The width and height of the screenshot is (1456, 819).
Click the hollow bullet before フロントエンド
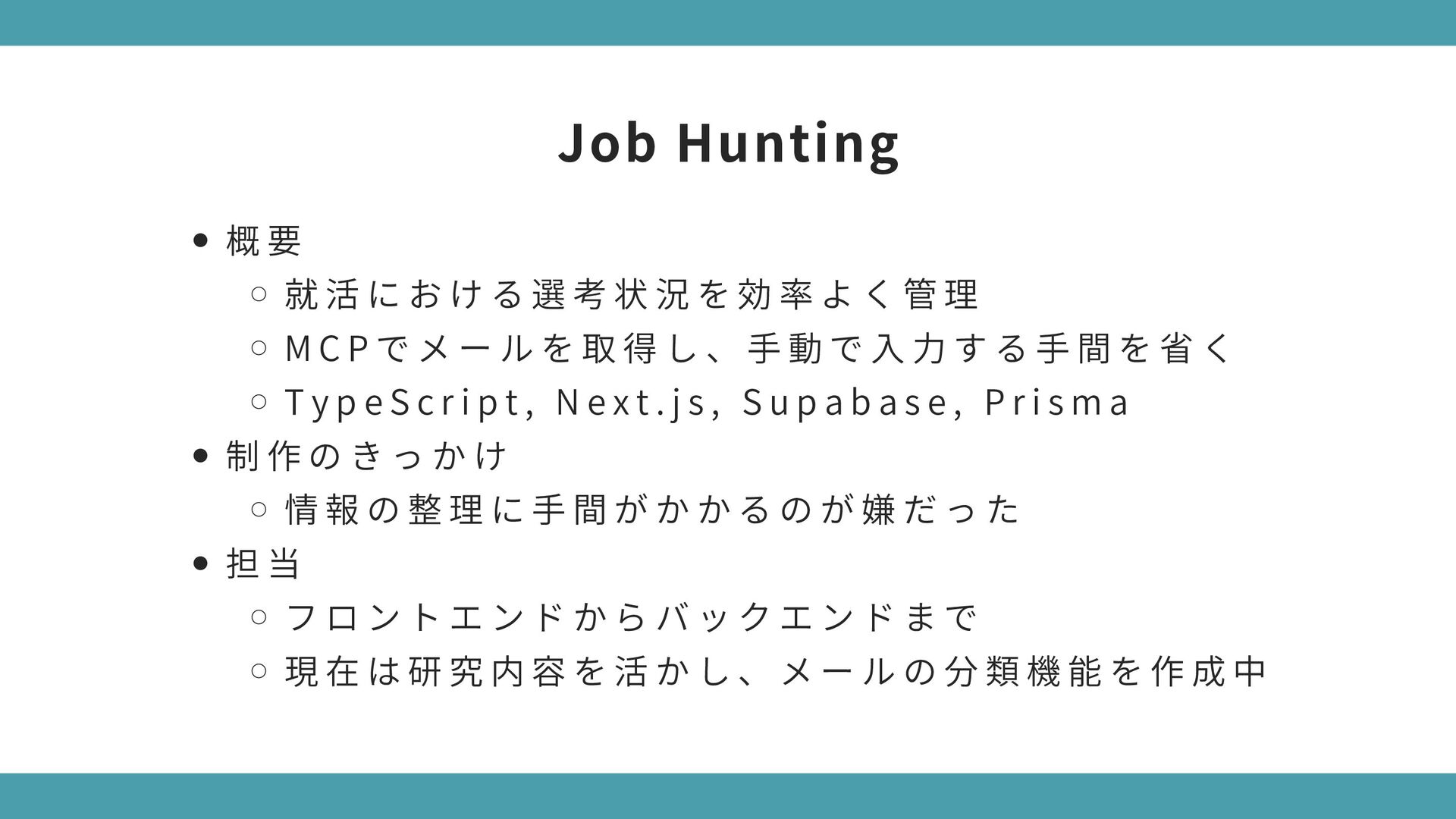tap(258, 617)
